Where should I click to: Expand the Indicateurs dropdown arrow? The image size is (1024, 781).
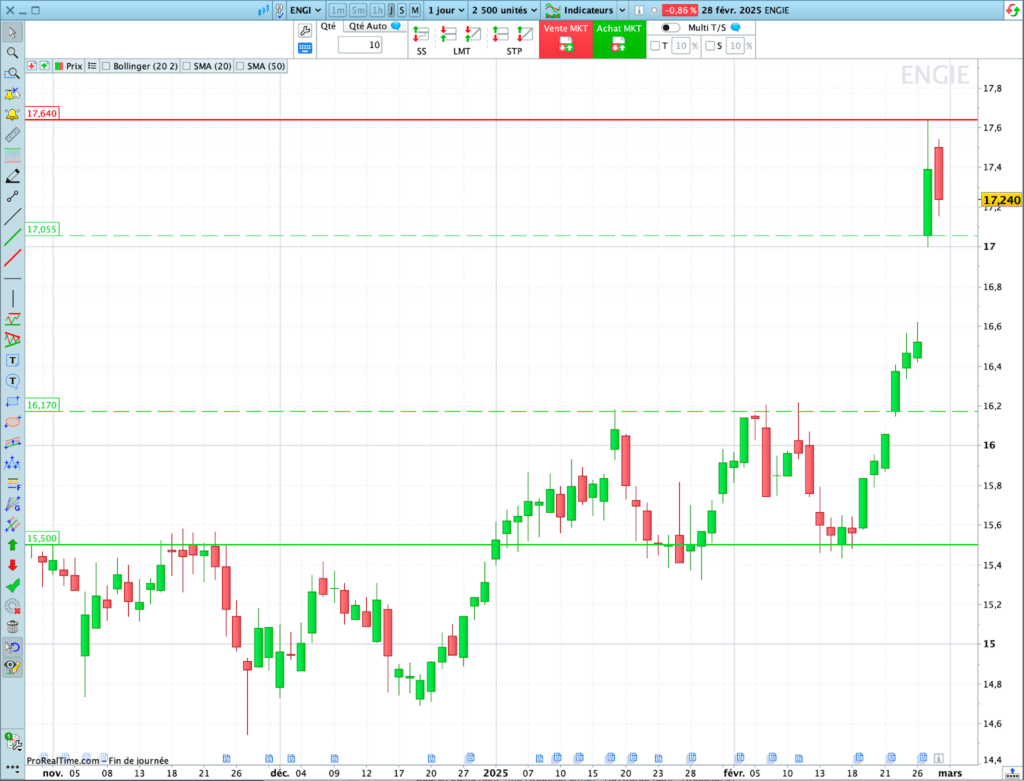point(622,10)
